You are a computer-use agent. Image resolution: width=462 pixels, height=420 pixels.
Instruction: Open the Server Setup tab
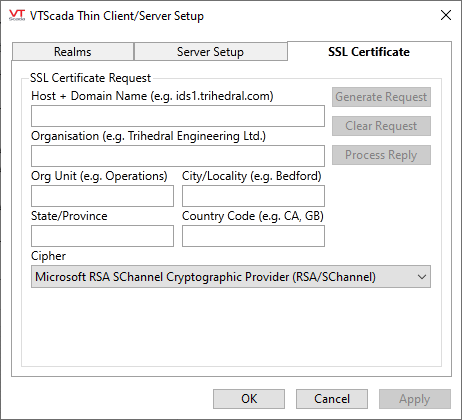point(210,52)
